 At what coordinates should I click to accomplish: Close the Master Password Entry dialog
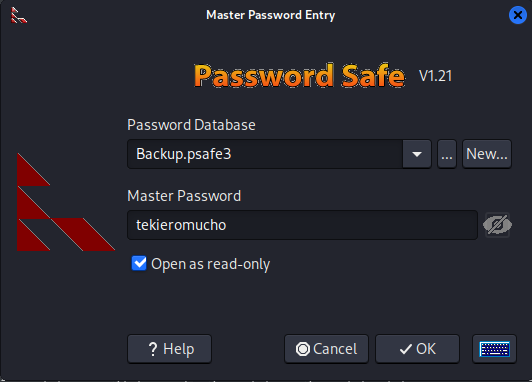point(518,15)
